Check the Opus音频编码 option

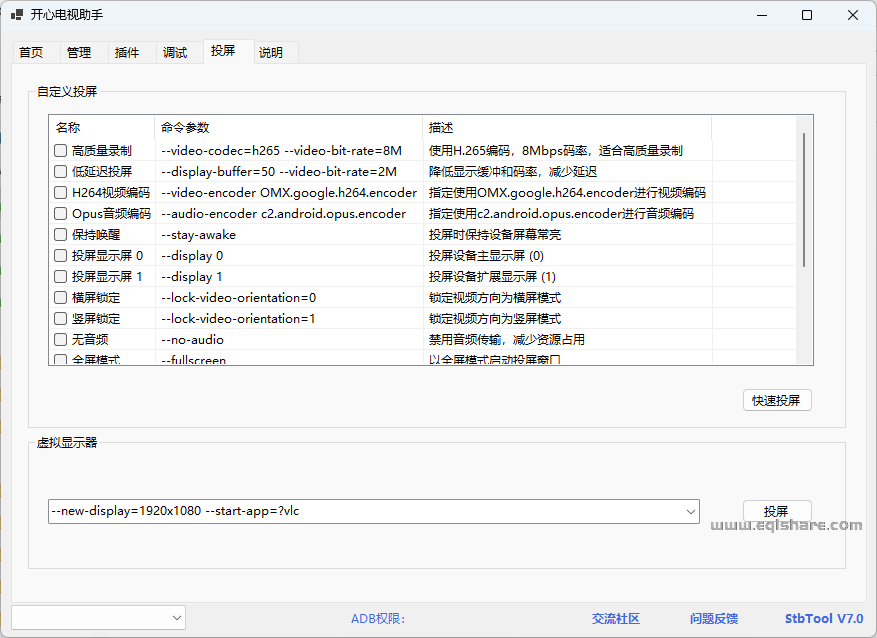point(60,213)
